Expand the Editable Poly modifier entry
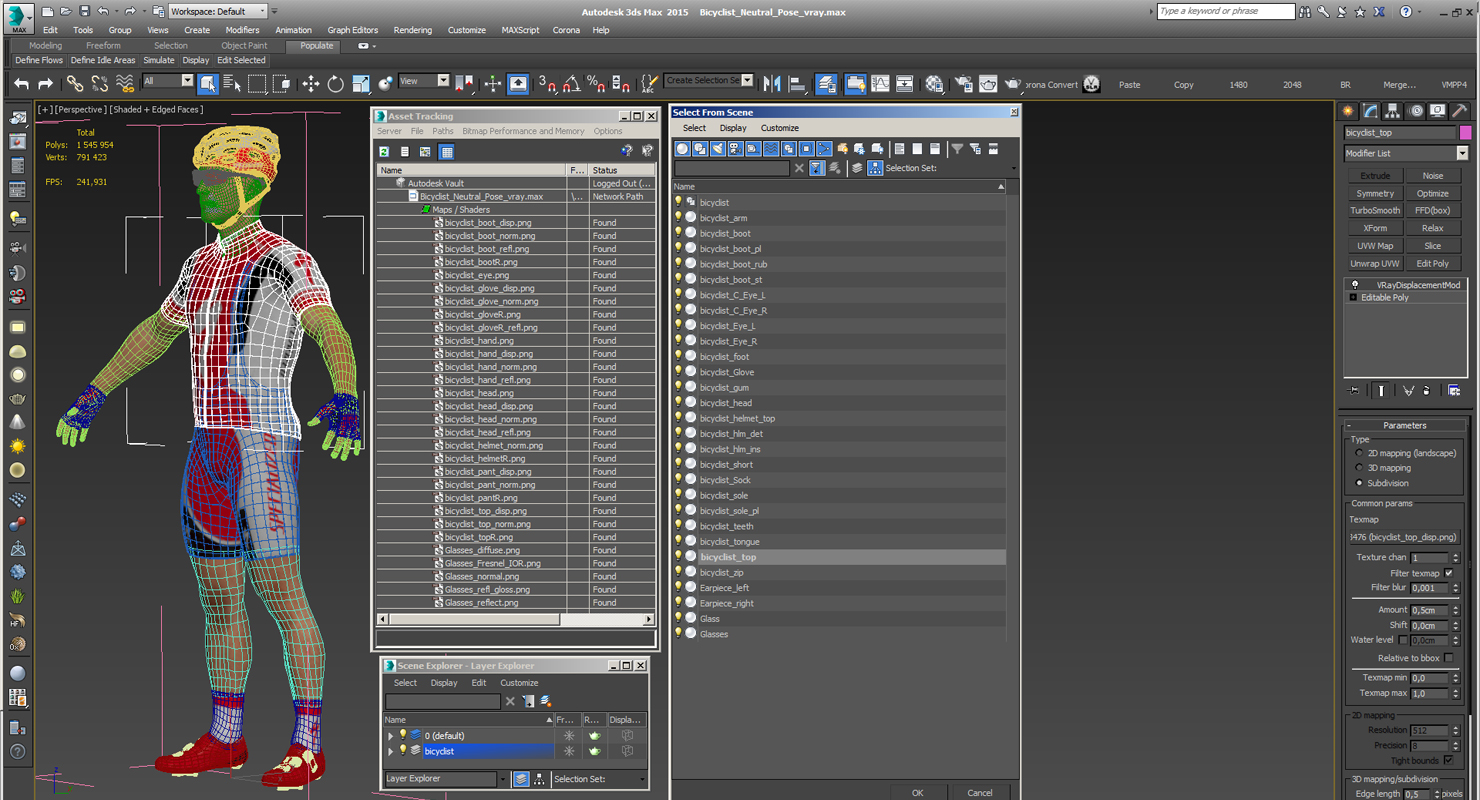The height and width of the screenshot is (800, 1480). pyautogui.click(x=1354, y=298)
